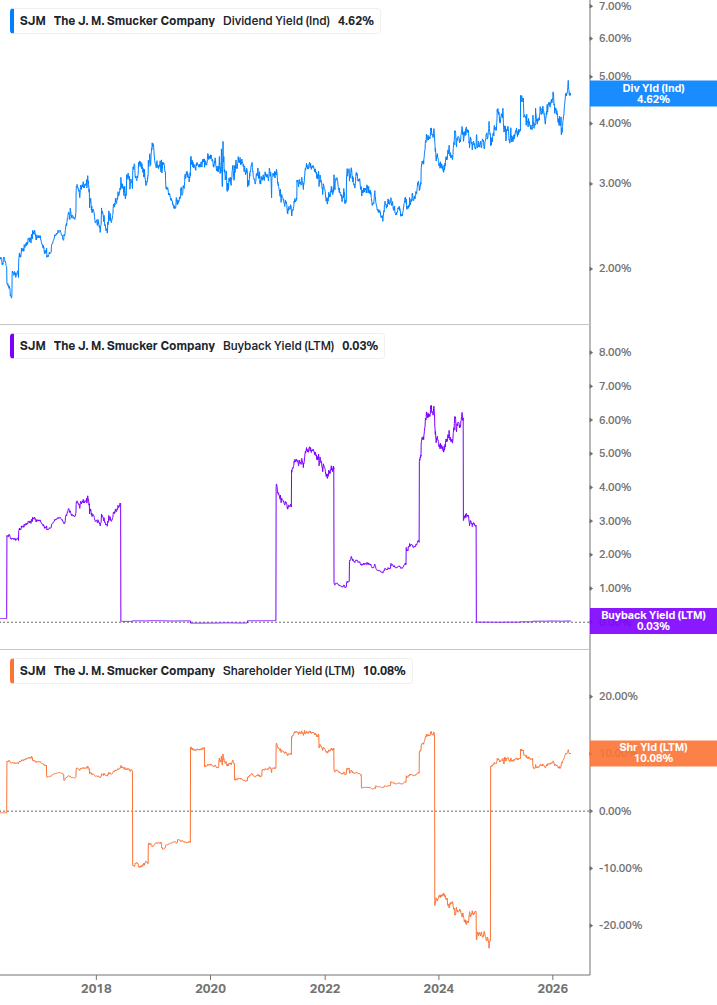Click the Shareholder Yield (LTM) legend label
This screenshot has width=717, height=1005.
[x=288, y=671]
